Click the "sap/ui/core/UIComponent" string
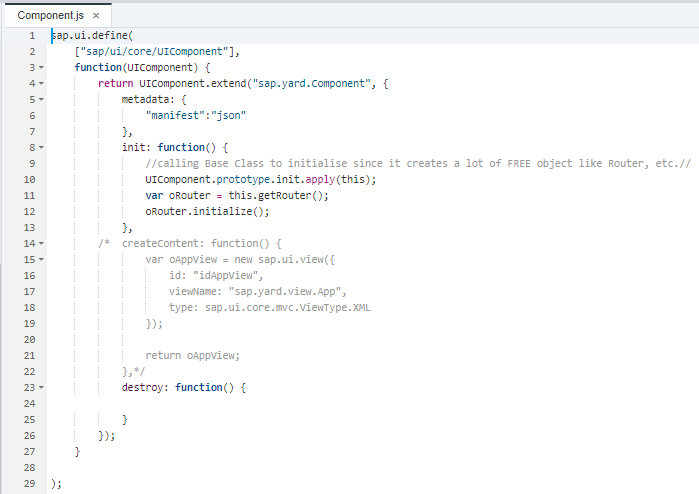Viewport: 699px width, 494px height. coord(154,52)
